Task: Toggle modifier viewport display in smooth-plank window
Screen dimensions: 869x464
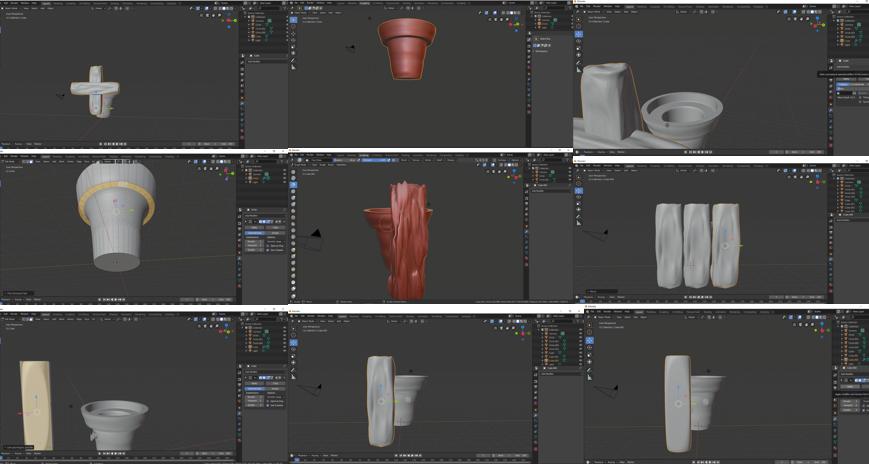Action: (858, 380)
